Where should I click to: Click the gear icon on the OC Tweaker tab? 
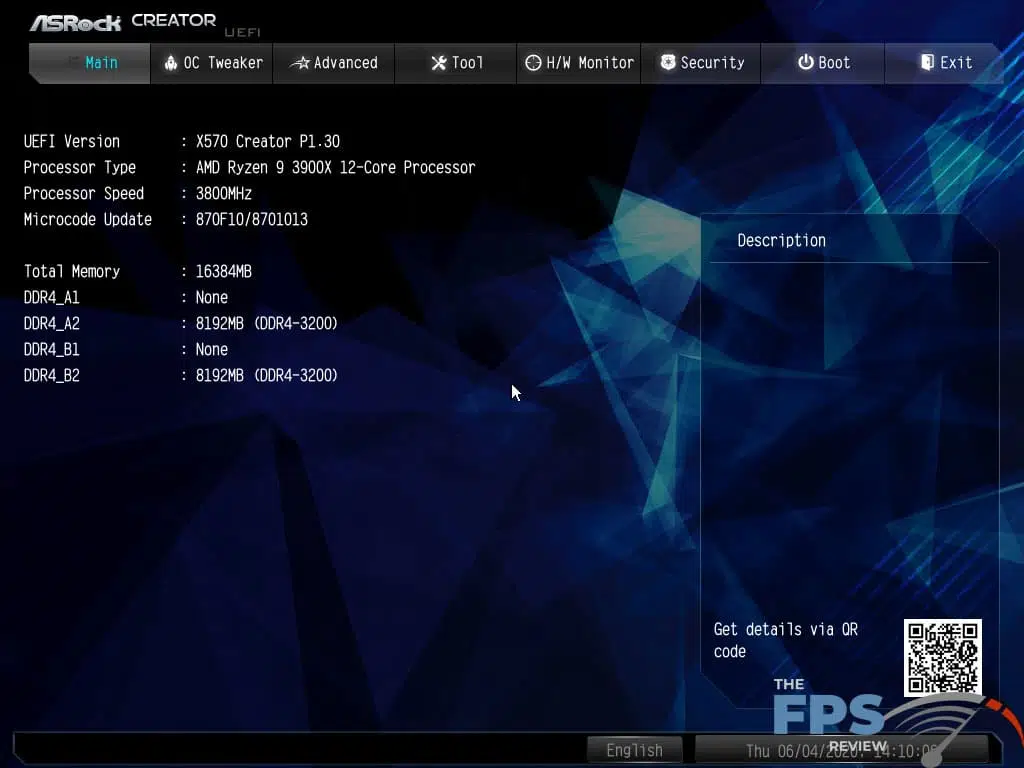coord(172,62)
